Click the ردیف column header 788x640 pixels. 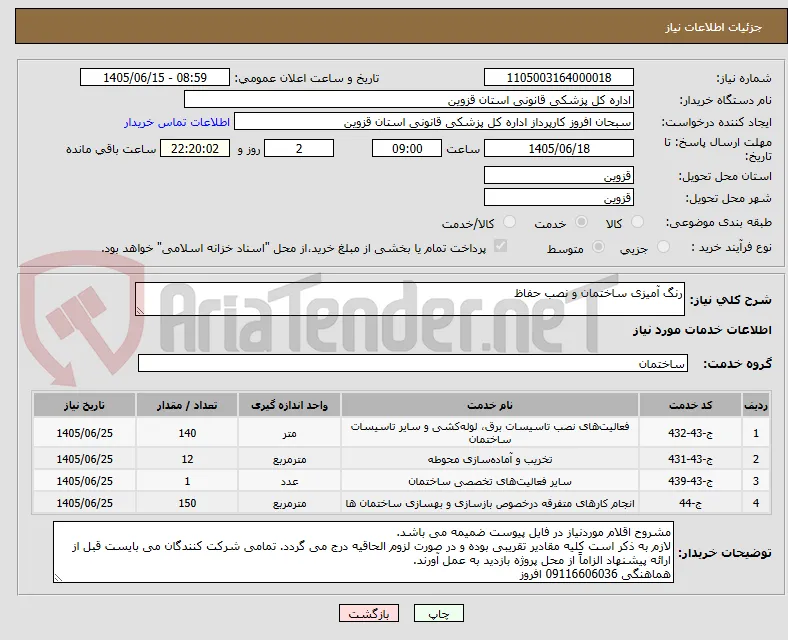[756, 405]
